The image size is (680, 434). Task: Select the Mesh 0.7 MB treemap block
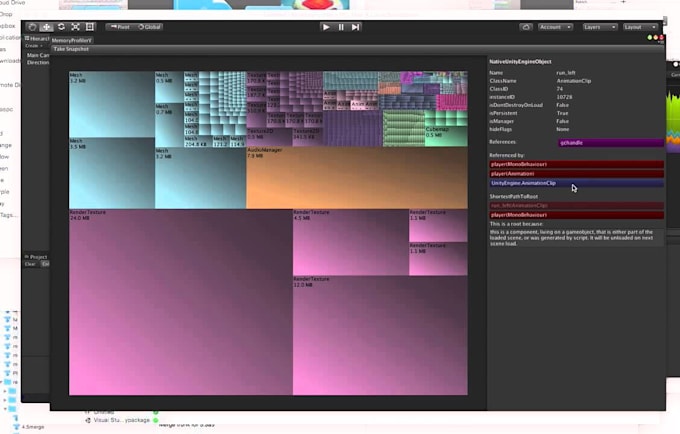[x=169, y=125]
